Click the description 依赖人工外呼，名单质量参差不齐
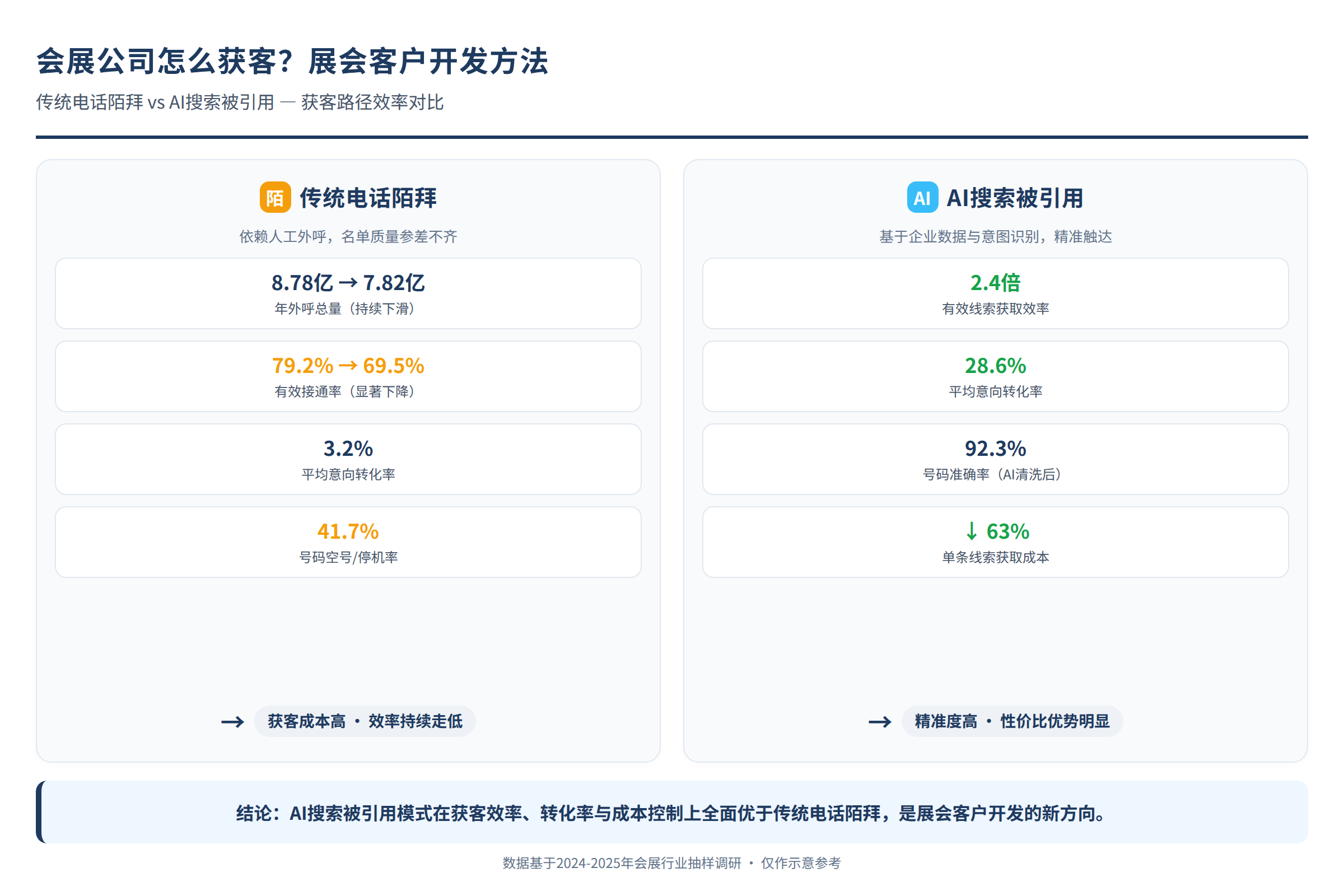This screenshot has height=896, width=1344. point(348,236)
